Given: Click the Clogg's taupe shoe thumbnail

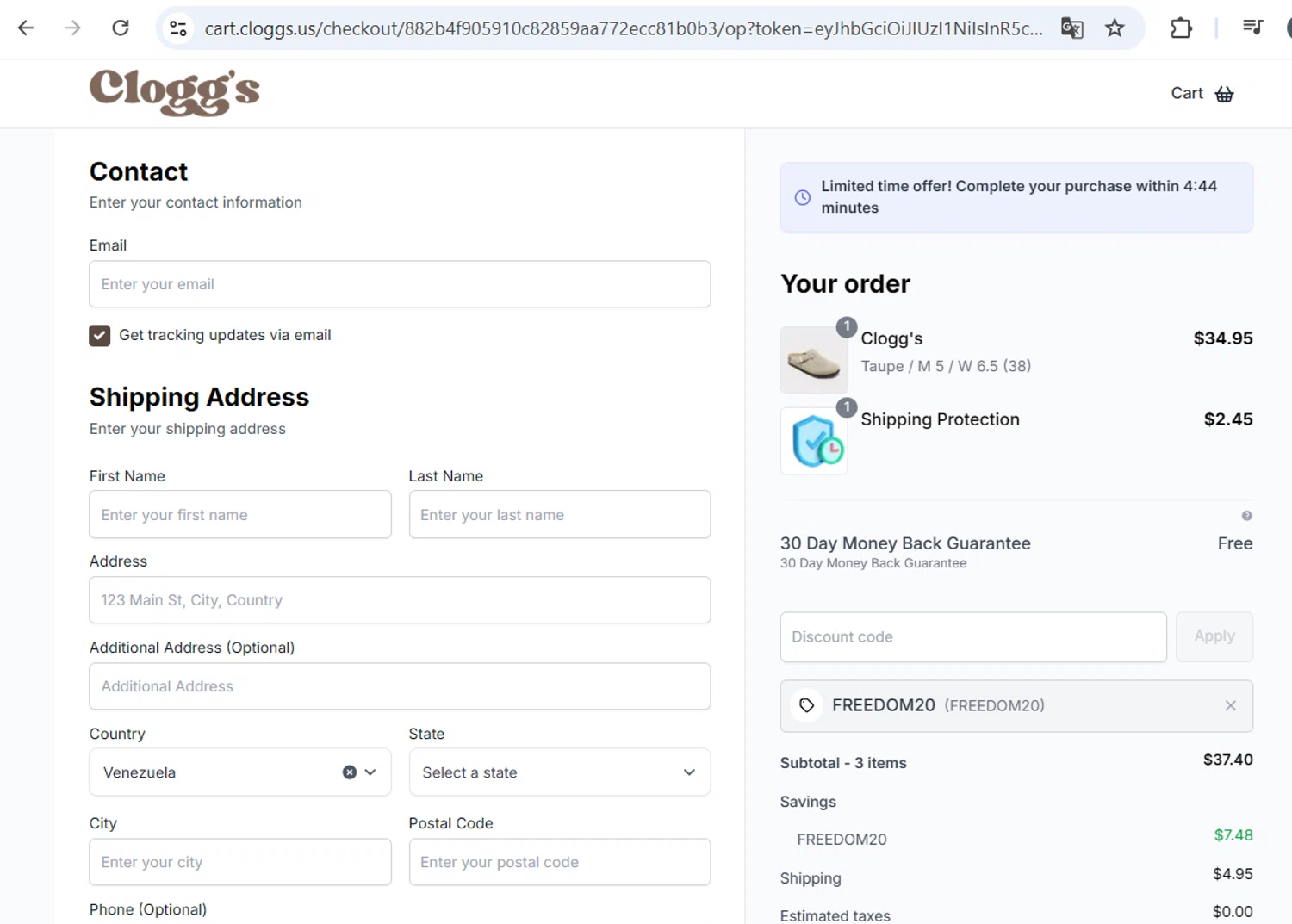Looking at the screenshot, I should pos(814,360).
